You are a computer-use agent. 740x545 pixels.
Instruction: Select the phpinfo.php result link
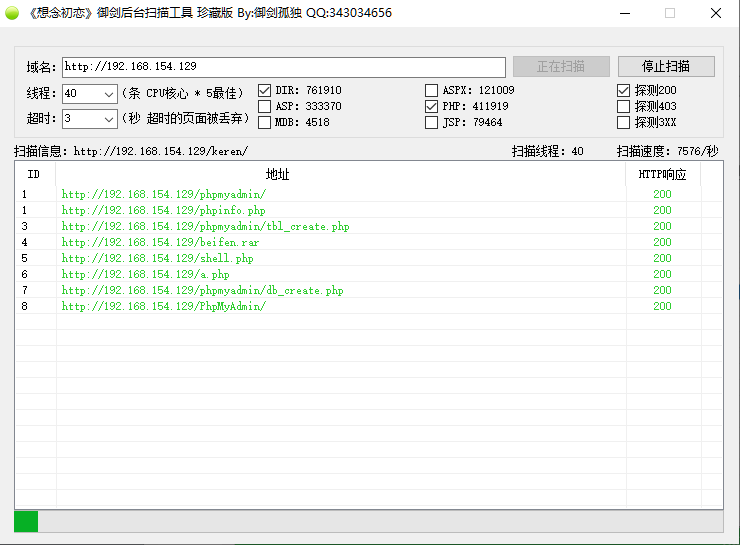pos(163,210)
